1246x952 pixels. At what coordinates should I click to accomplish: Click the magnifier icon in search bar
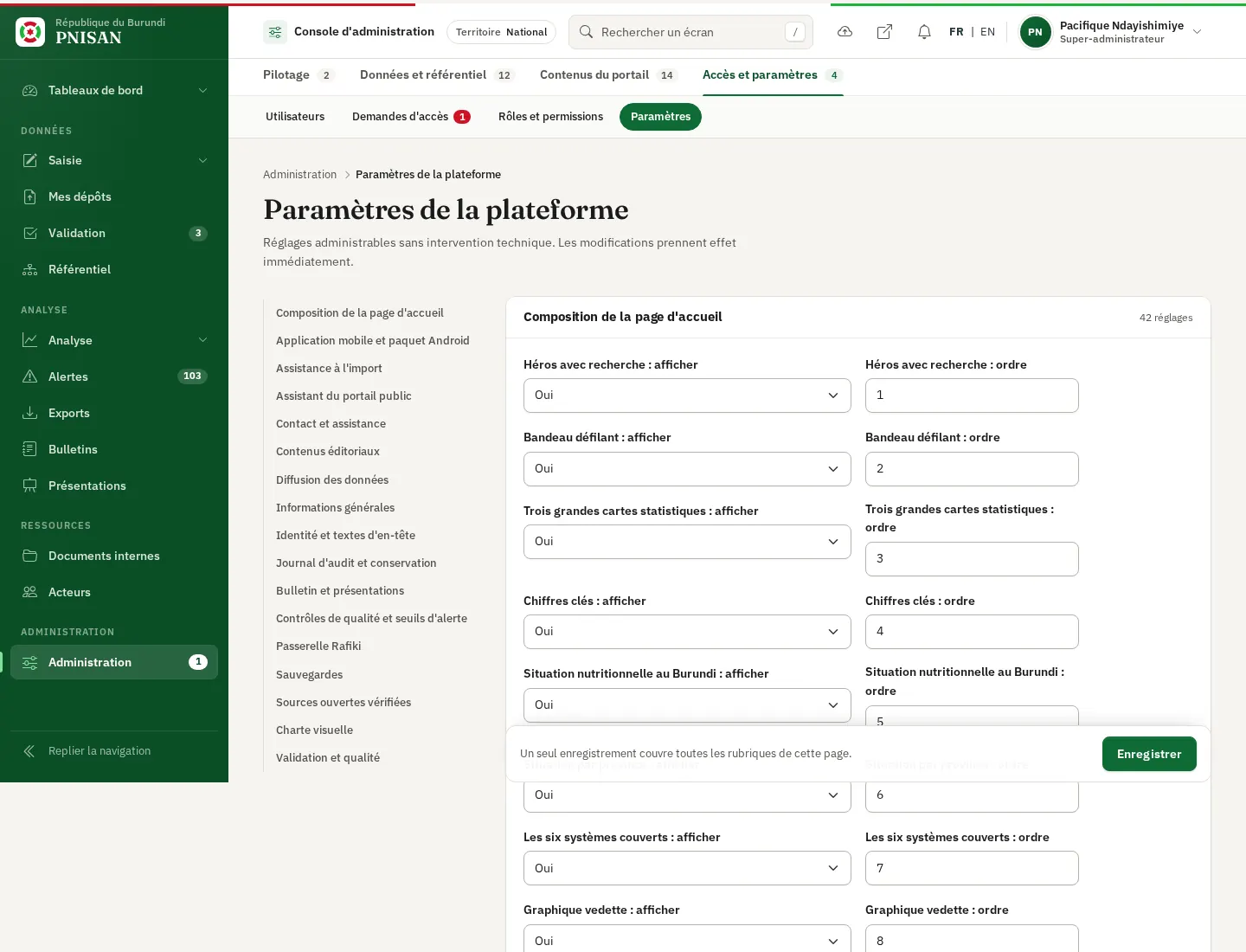[586, 32]
